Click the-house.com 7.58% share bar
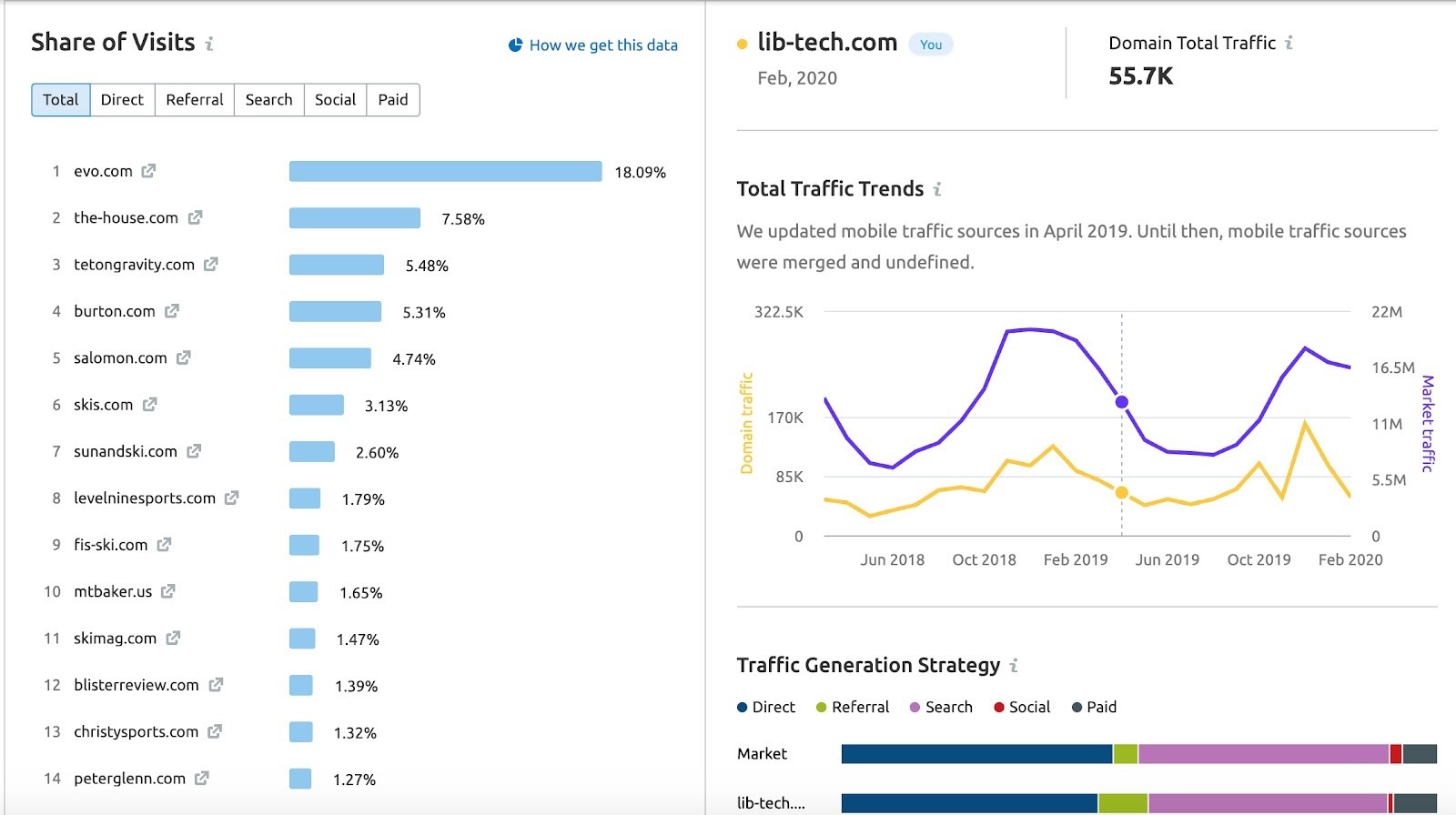Screen dimensions: 1456x815 coord(355,217)
